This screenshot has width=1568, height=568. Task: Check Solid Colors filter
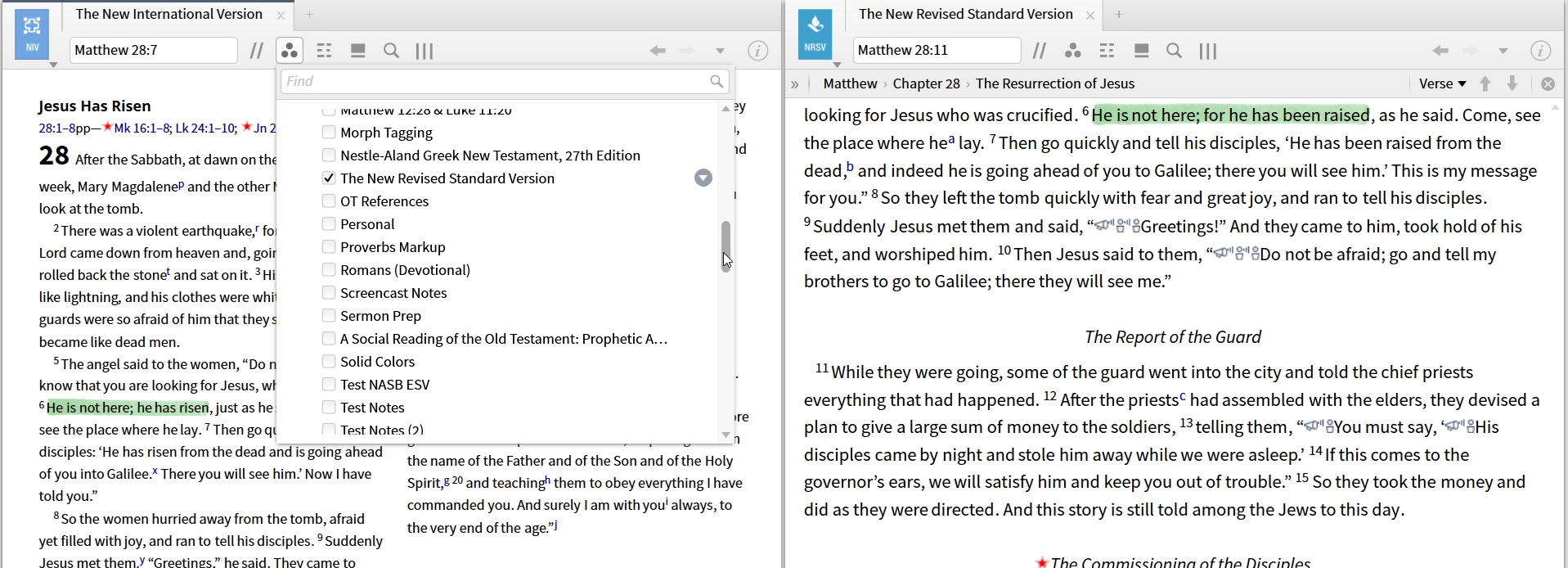tap(329, 361)
